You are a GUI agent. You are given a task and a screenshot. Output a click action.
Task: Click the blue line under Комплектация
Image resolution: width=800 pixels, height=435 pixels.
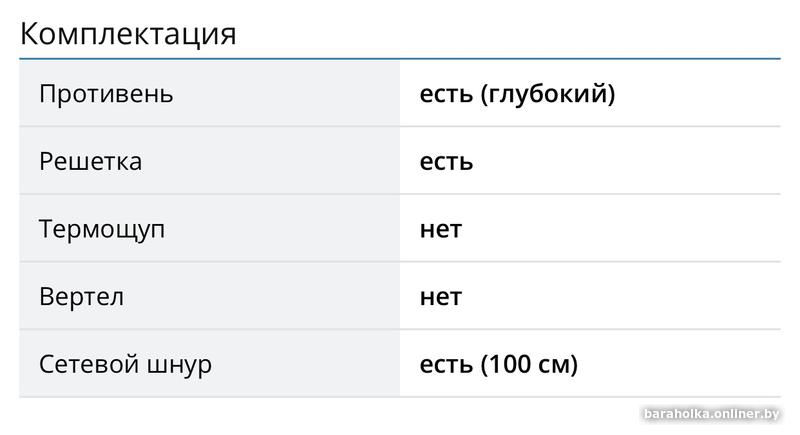click(x=400, y=59)
